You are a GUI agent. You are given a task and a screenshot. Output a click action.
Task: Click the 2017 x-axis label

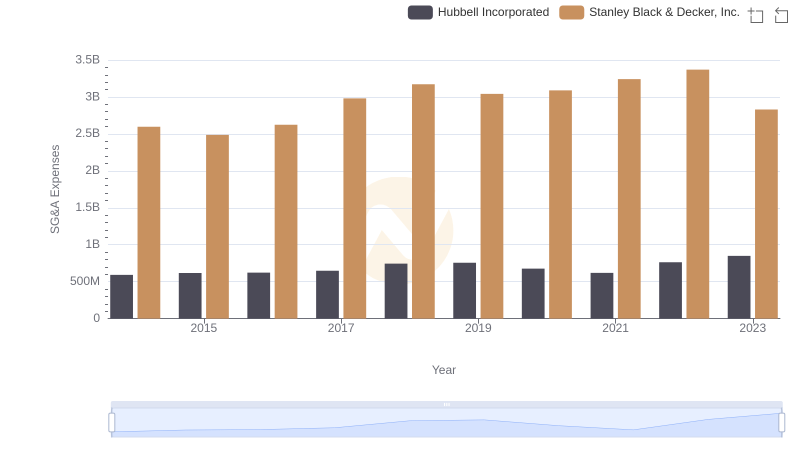pos(341,328)
